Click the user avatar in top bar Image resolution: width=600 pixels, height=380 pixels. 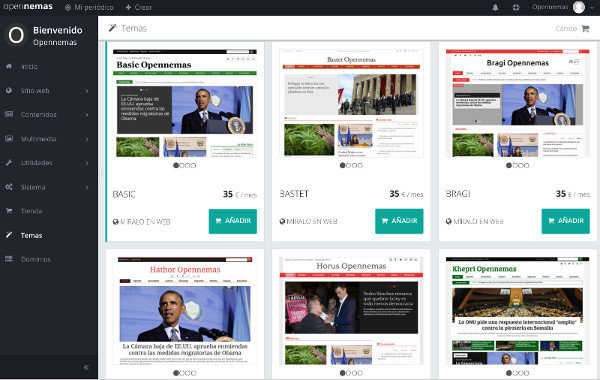click(x=579, y=7)
